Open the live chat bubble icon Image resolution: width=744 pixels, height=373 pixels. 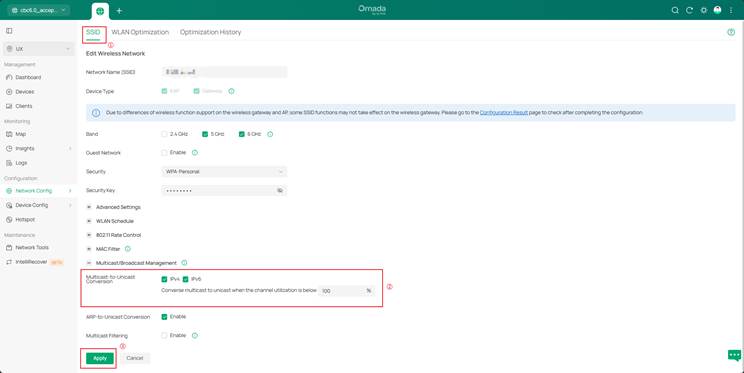pyautogui.click(x=734, y=355)
